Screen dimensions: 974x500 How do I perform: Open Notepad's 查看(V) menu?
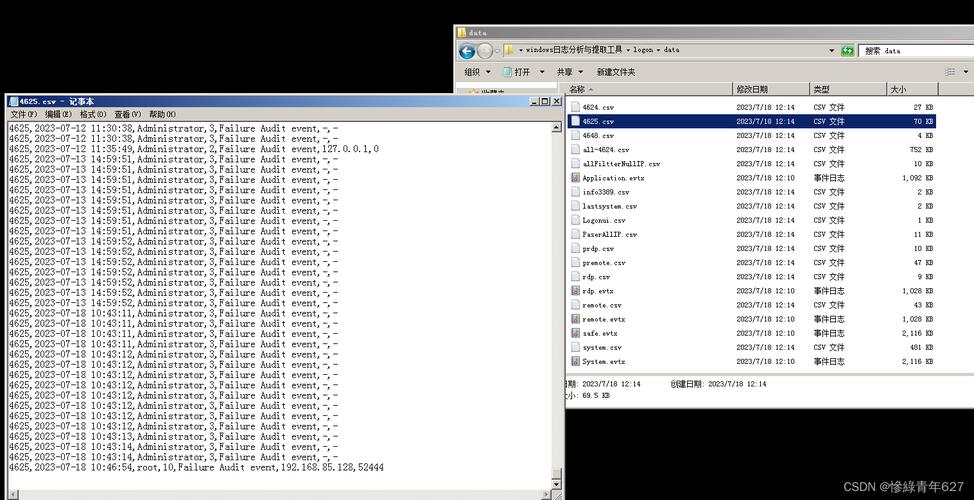click(x=127, y=114)
